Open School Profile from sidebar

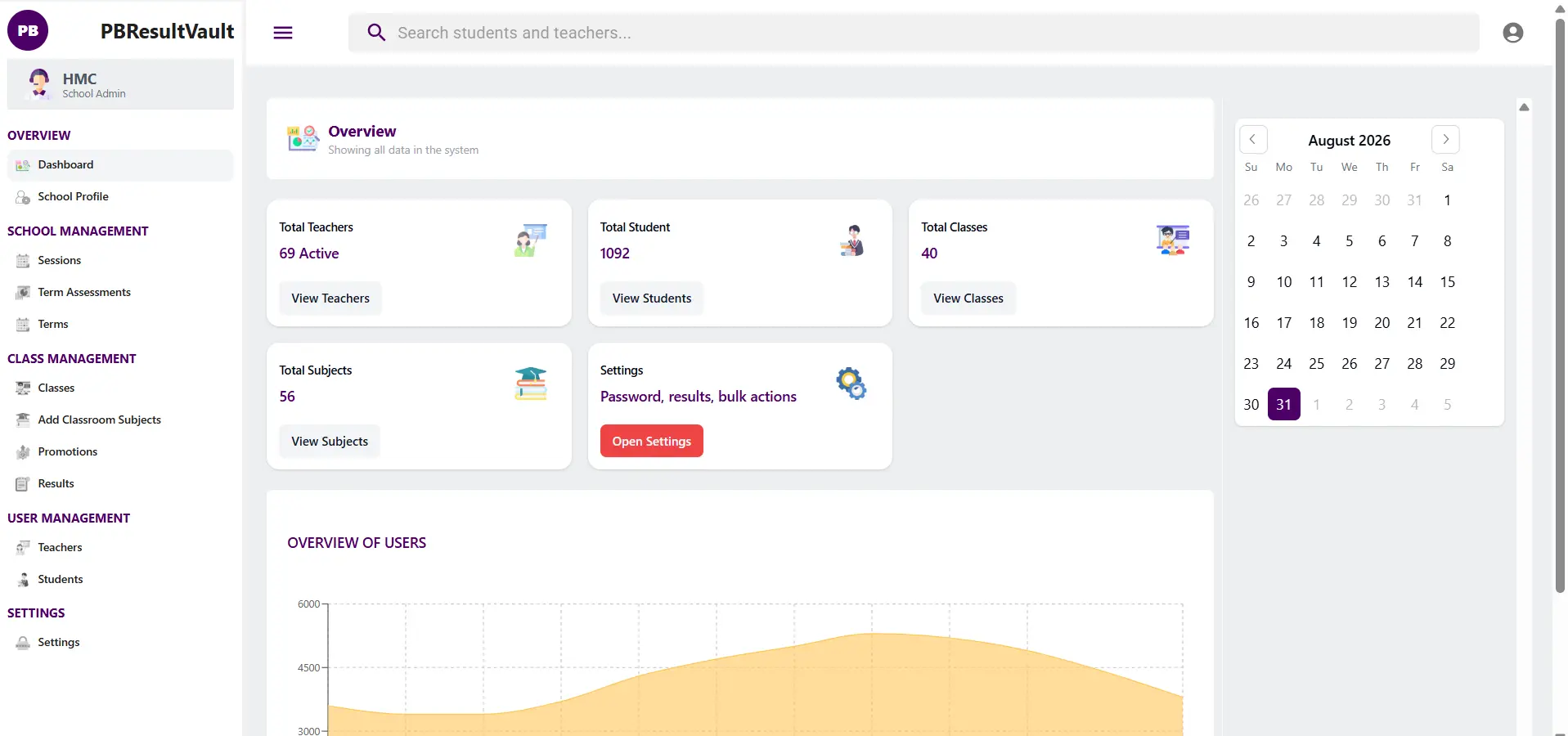coord(120,197)
